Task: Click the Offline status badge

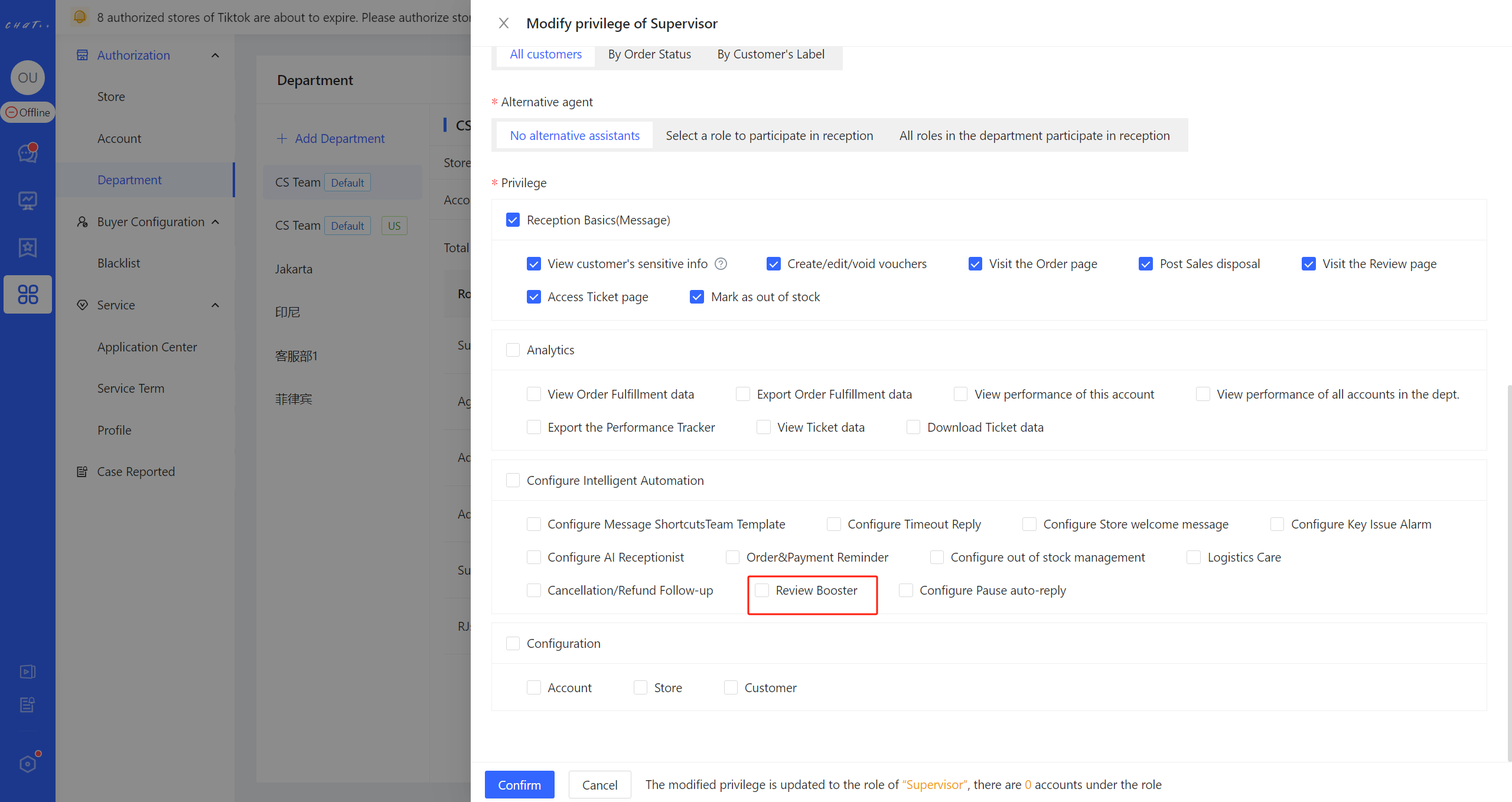Action: click(28, 112)
